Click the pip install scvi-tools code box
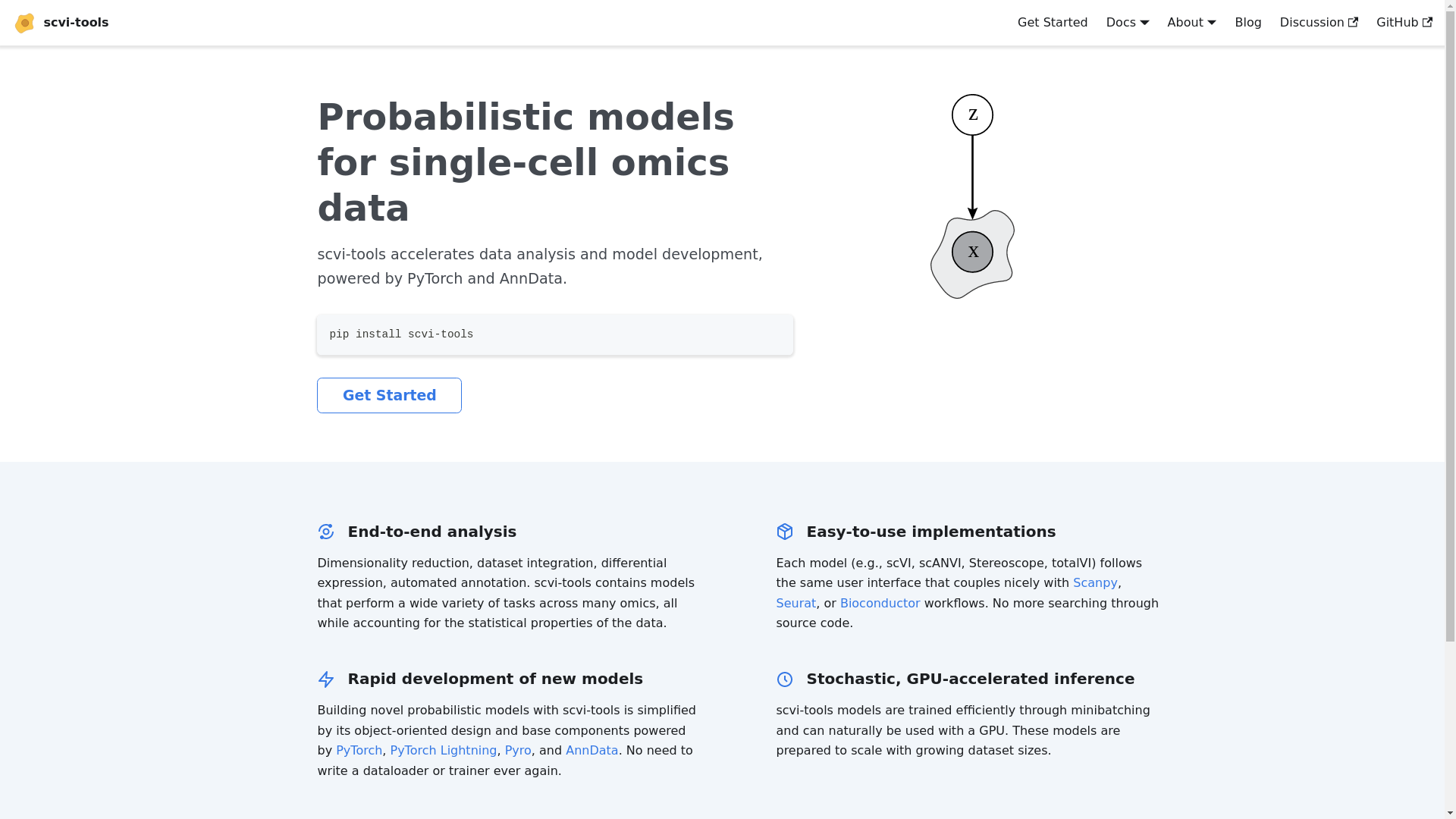The image size is (1456, 819). coord(555,334)
